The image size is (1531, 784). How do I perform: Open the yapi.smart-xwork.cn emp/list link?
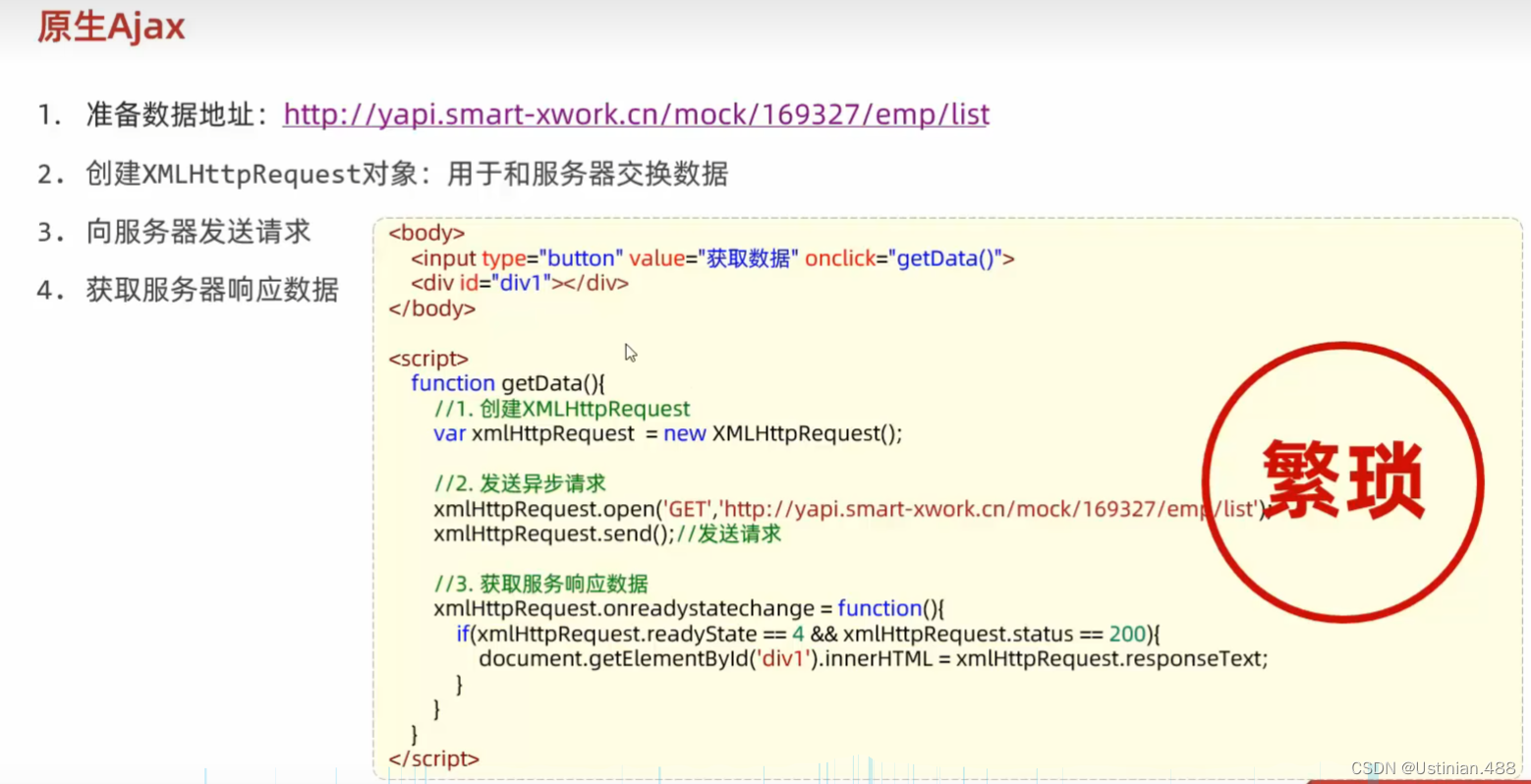(x=636, y=115)
